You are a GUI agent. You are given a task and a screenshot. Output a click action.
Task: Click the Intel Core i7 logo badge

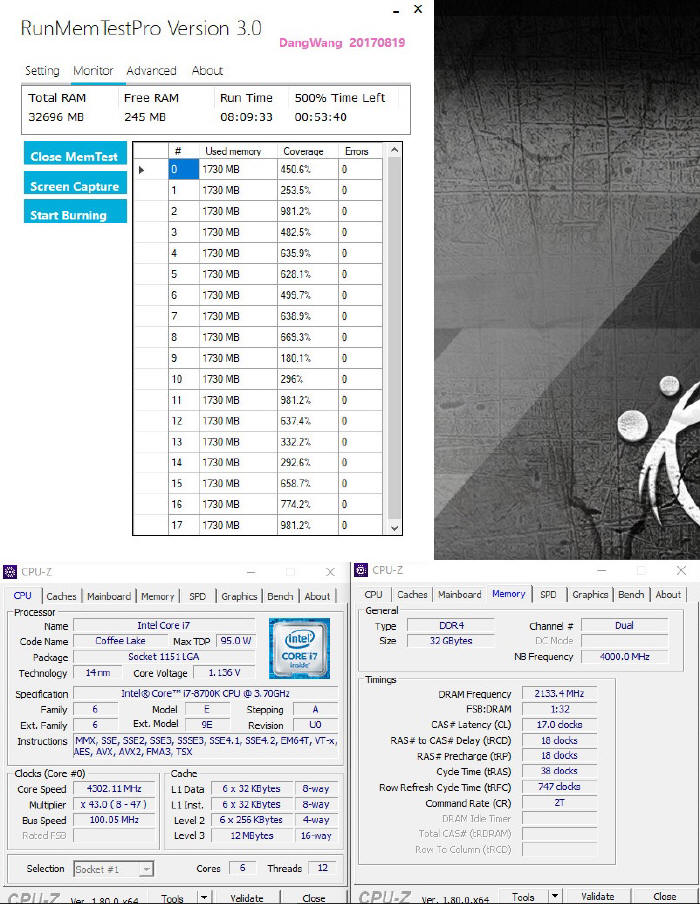point(299,649)
